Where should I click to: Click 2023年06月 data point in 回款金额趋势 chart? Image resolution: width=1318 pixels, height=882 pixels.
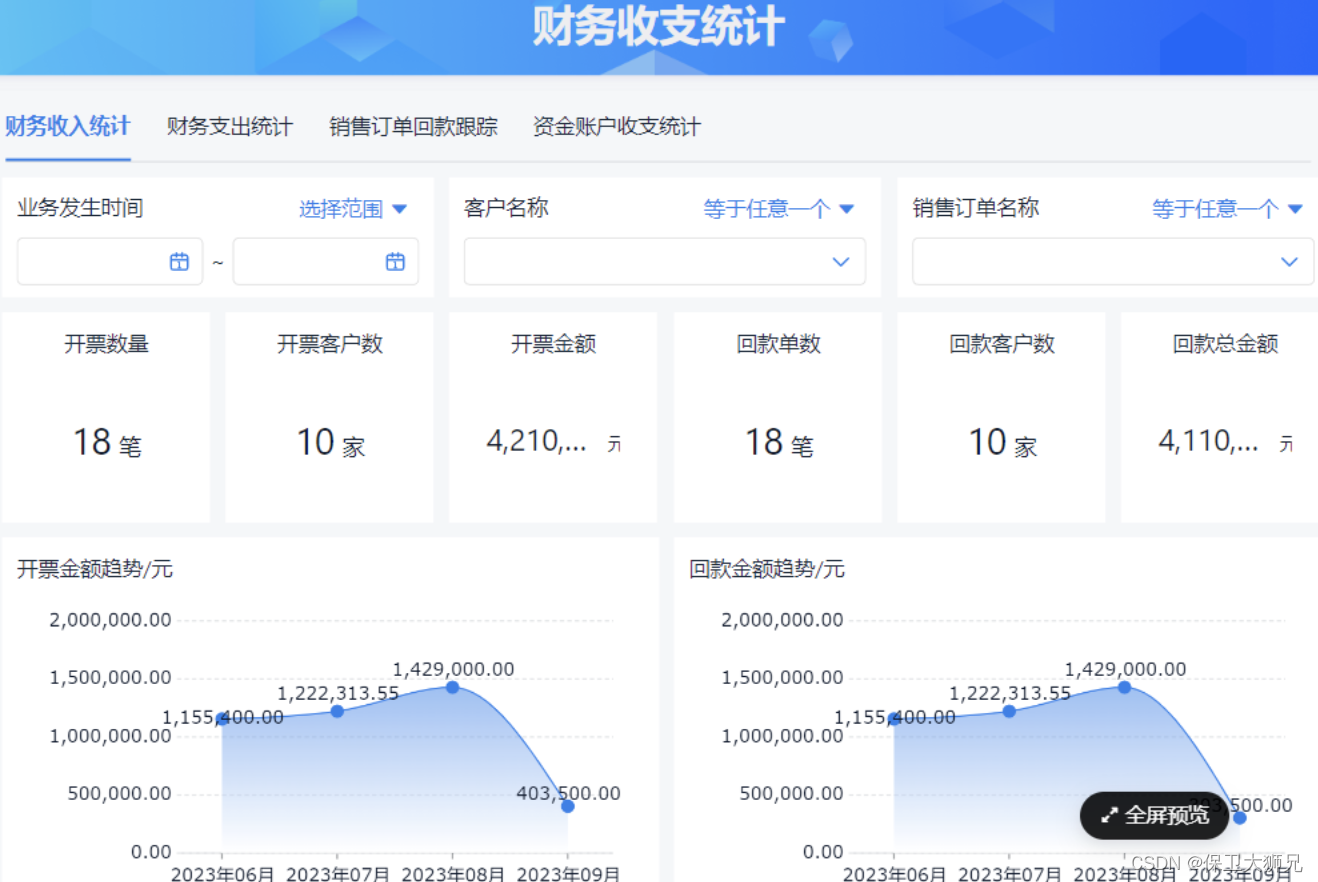pyautogui.click(x=893, y=719)
